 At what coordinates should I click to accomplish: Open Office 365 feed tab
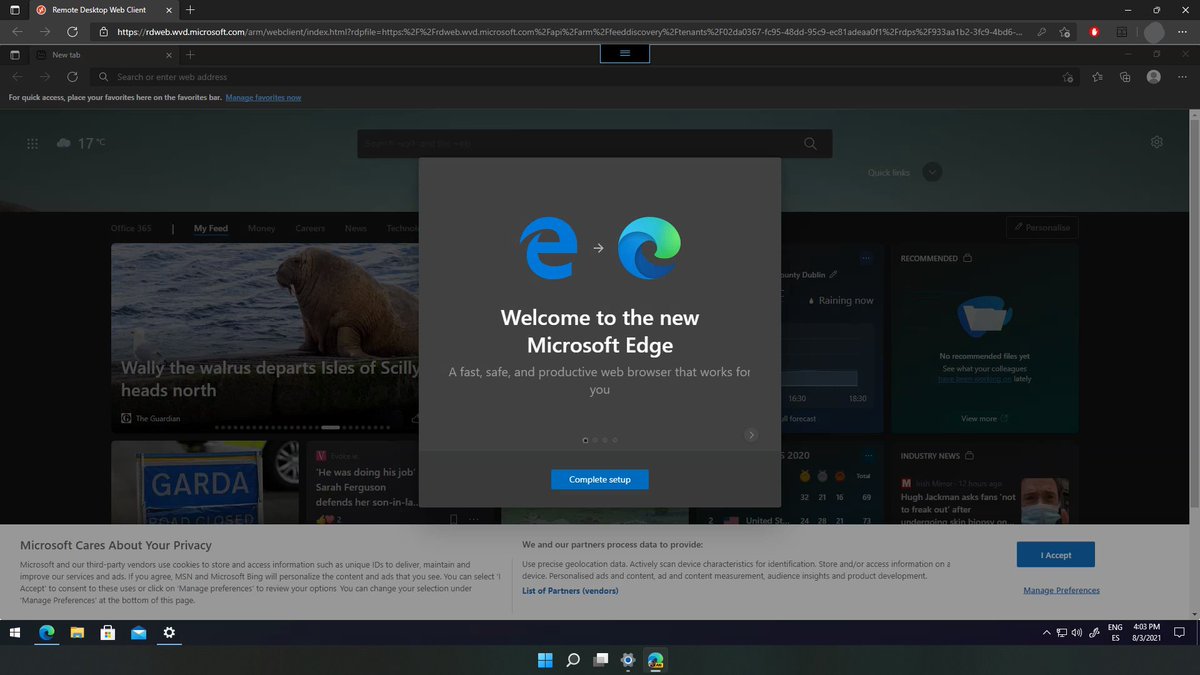[131, 228]
